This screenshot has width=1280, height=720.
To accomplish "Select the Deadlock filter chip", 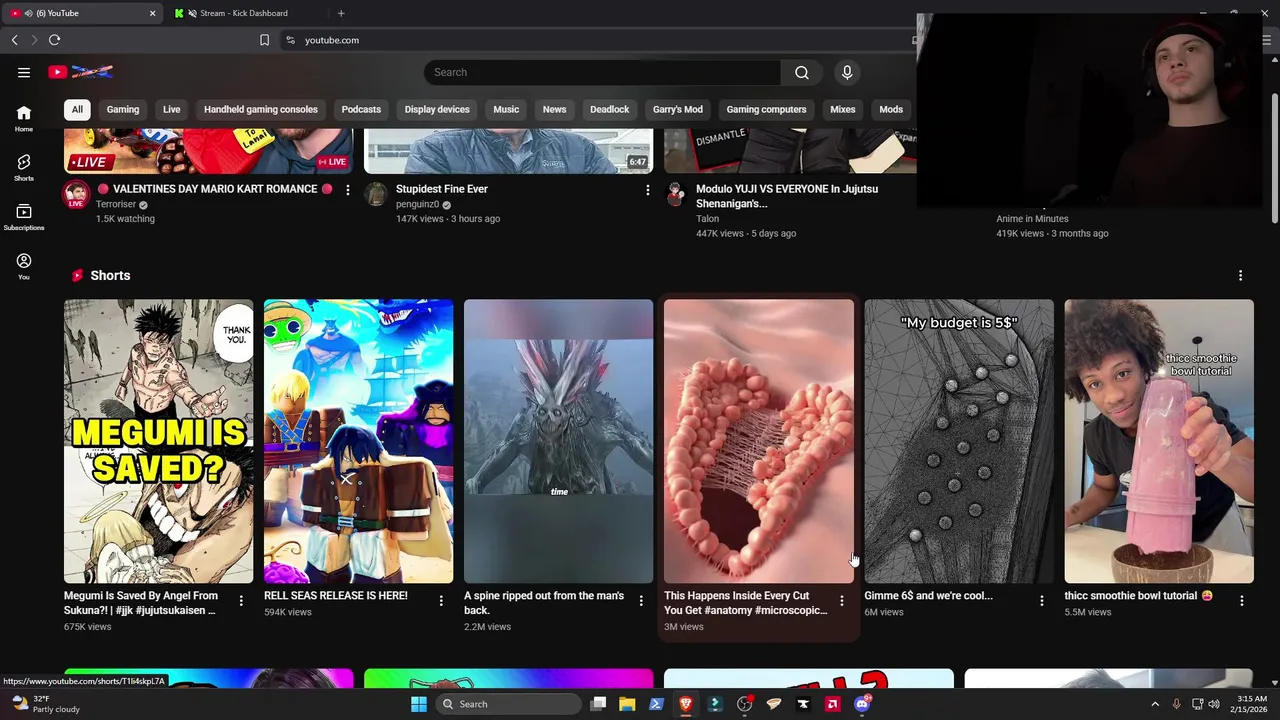I will (610, 109).
